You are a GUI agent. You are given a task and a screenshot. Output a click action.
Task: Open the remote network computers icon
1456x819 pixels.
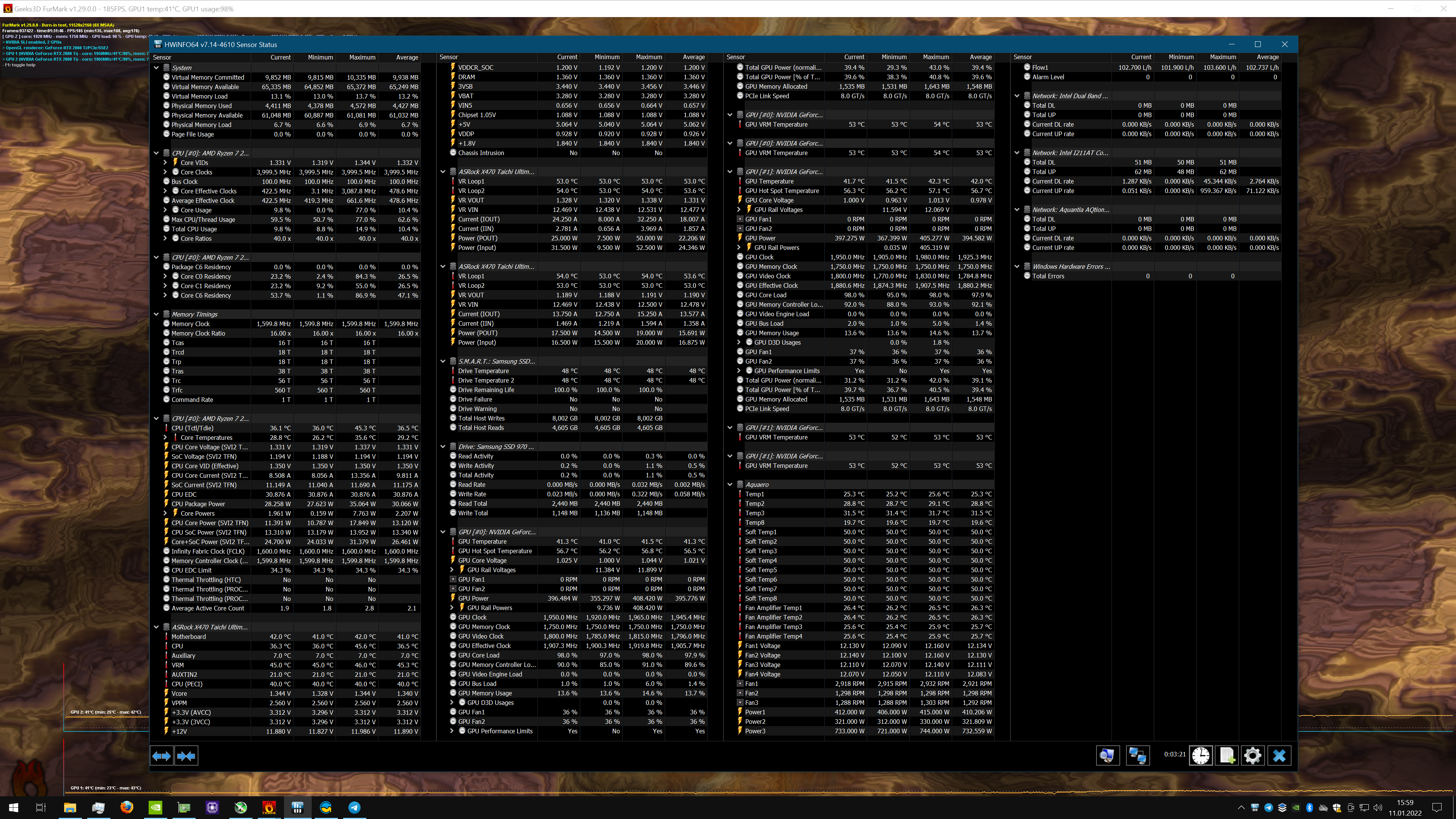[1137, 756]
